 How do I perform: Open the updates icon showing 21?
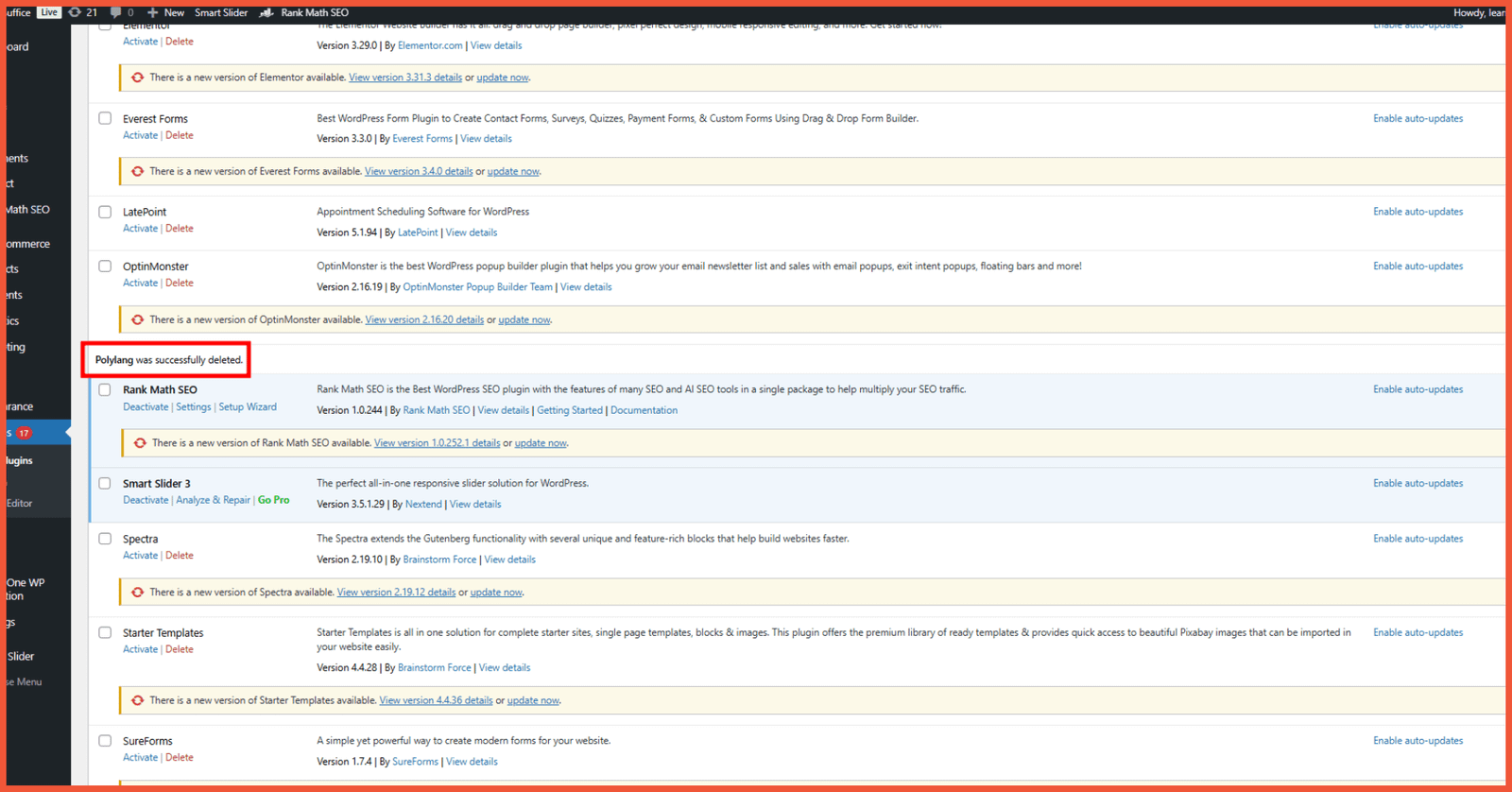coord(75,12)
